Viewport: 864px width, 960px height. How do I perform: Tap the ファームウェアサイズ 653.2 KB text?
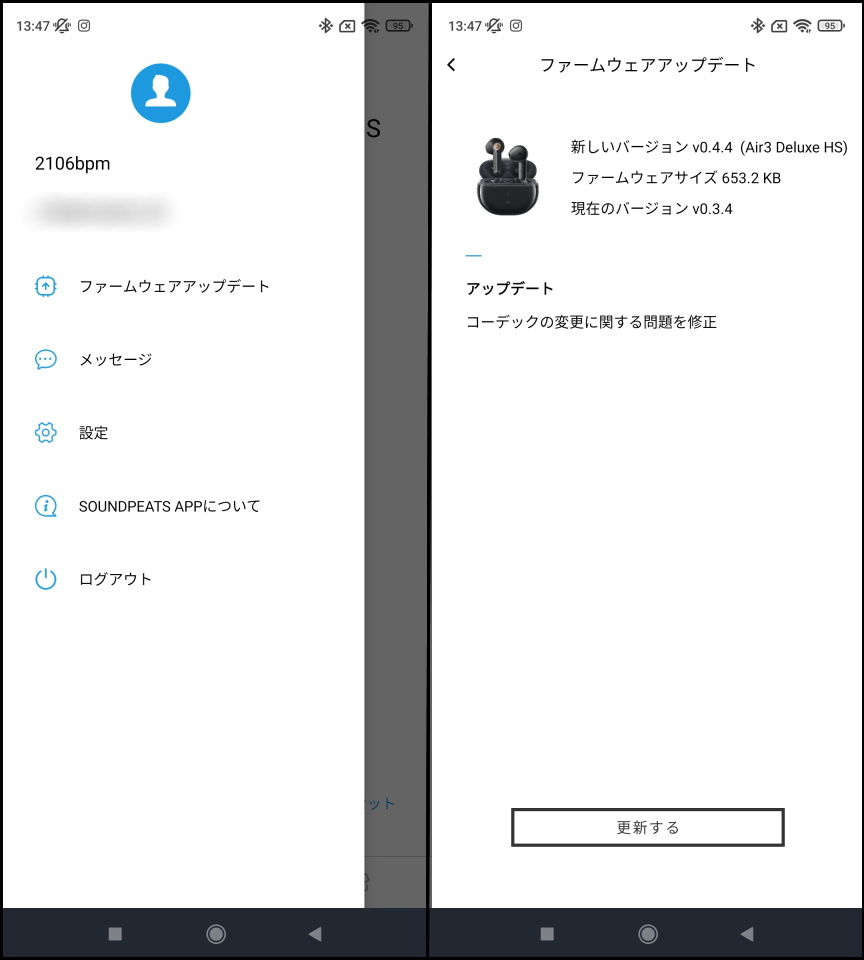676,178
